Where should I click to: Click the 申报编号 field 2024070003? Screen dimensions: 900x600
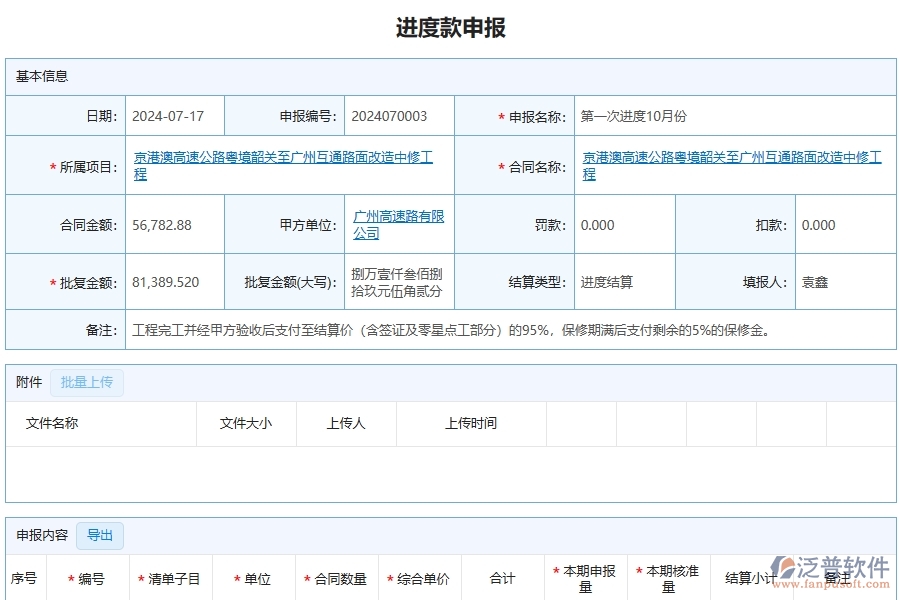click(389, 115)
